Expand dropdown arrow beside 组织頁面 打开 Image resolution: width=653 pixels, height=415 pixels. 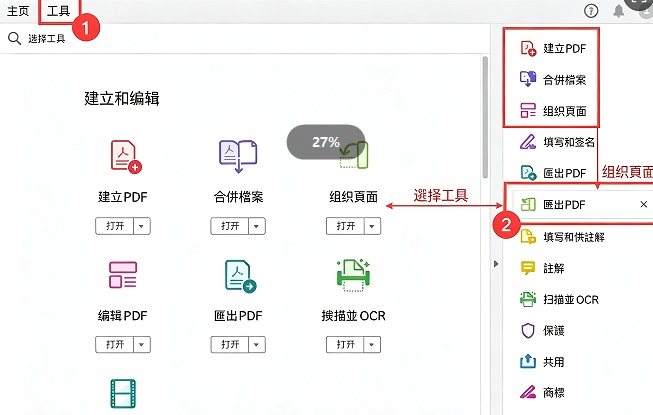point(372,226)
